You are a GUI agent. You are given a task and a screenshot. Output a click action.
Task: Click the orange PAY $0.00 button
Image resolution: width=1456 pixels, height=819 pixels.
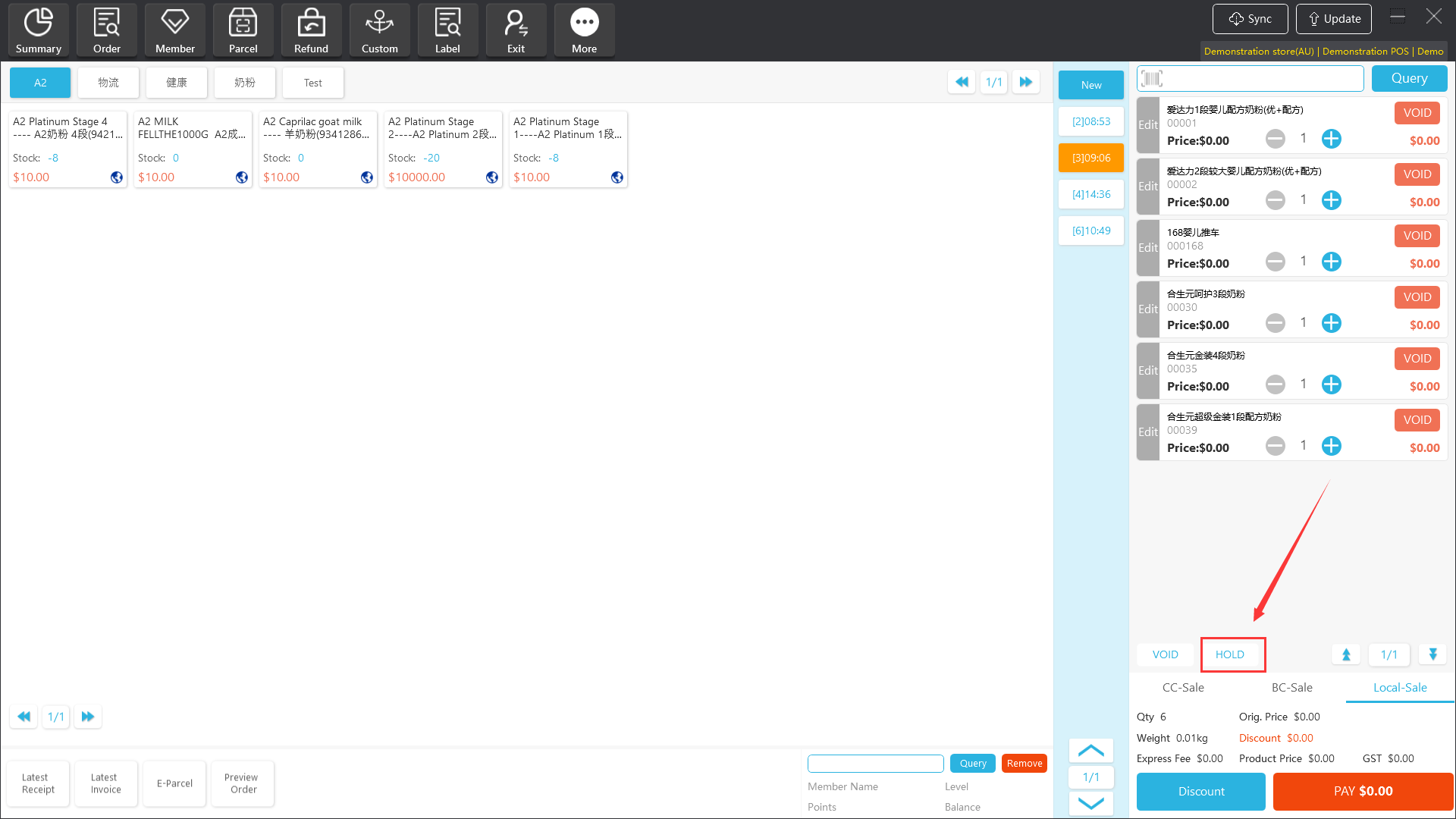click(x=1363, y=792)
